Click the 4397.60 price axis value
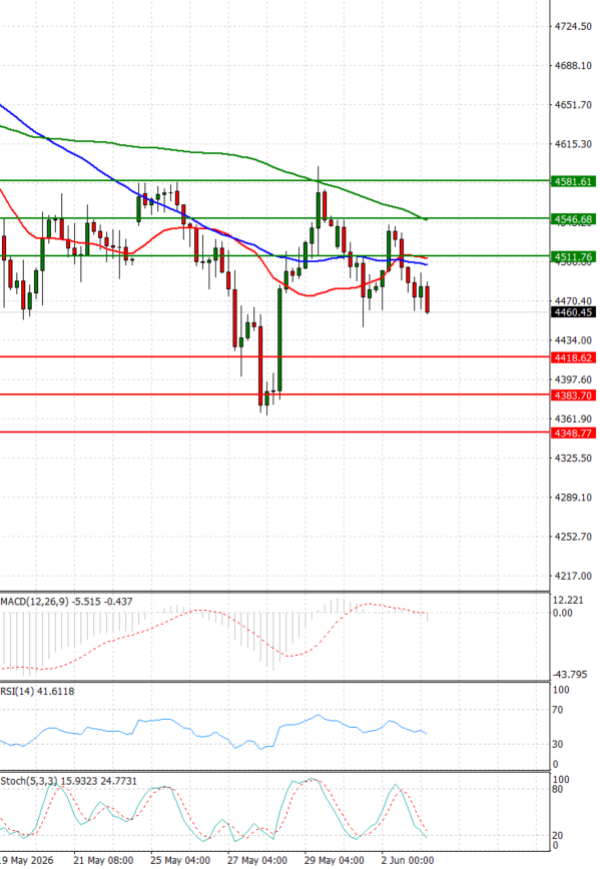Viewport: 600px width, 869px height. tap(573, 380)
